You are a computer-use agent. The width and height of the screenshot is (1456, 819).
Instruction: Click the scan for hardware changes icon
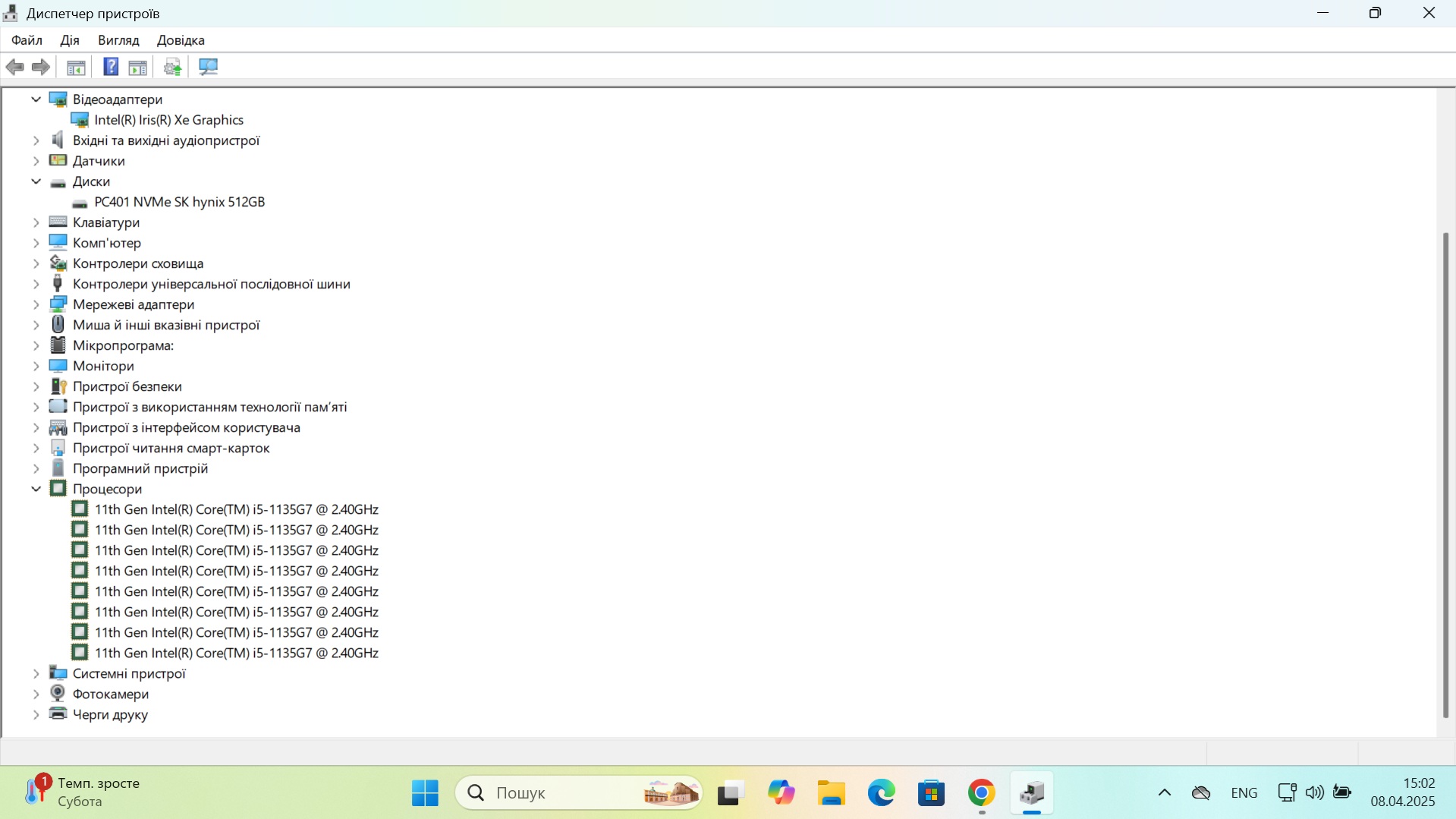[208, 67]
